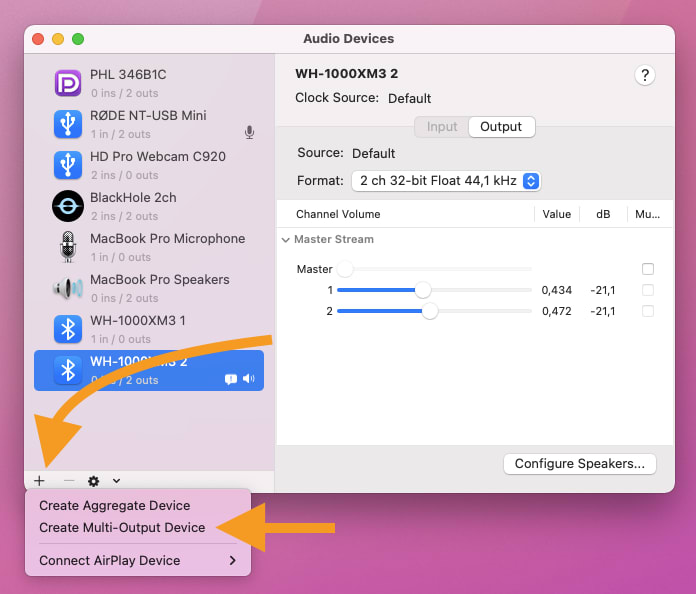Click the BlackHole 2ch device icon

tap(67, 206)
